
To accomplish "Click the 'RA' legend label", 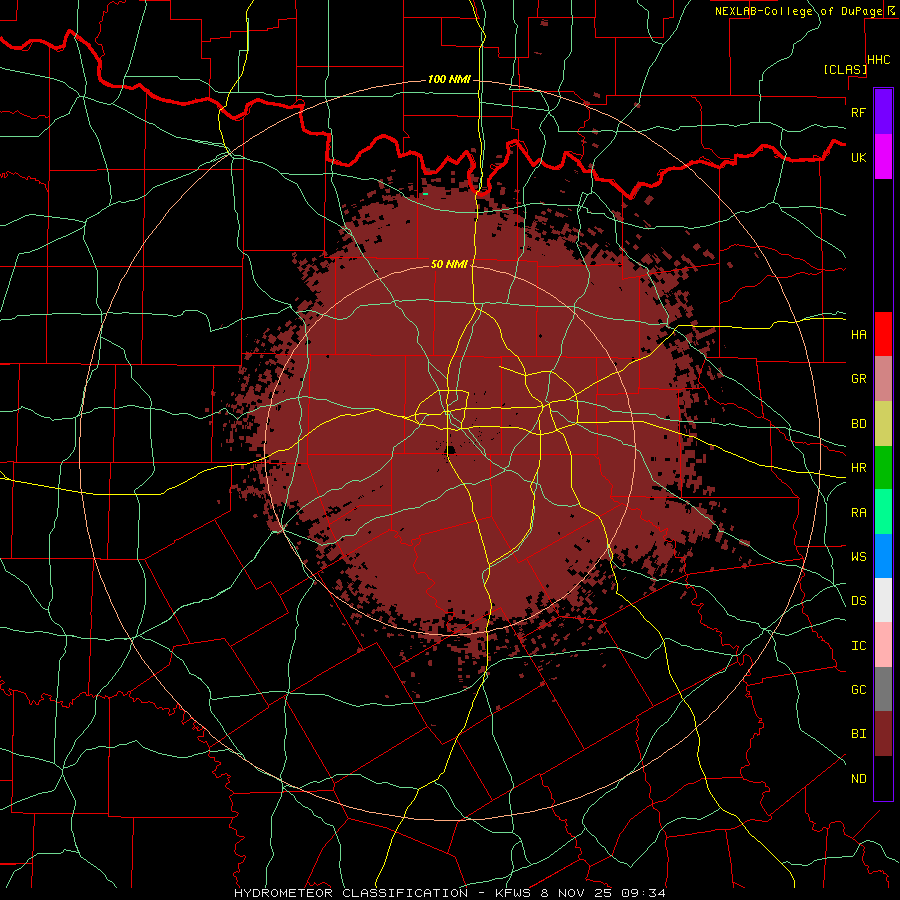I will click(x=858, y=513).
